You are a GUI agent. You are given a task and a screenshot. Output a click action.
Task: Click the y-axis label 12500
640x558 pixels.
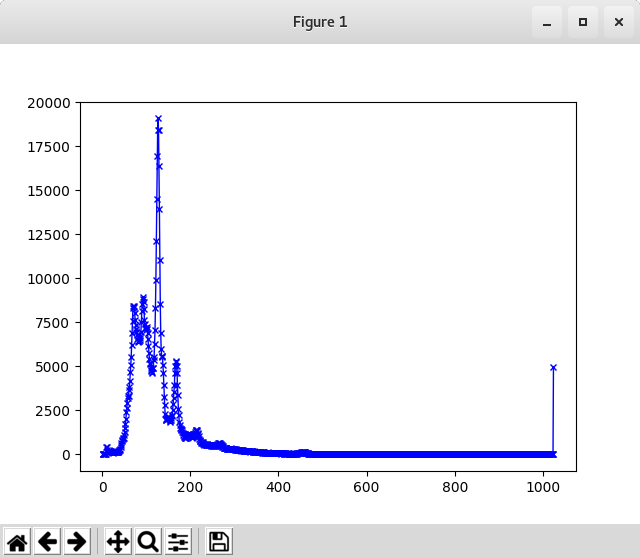49,235
